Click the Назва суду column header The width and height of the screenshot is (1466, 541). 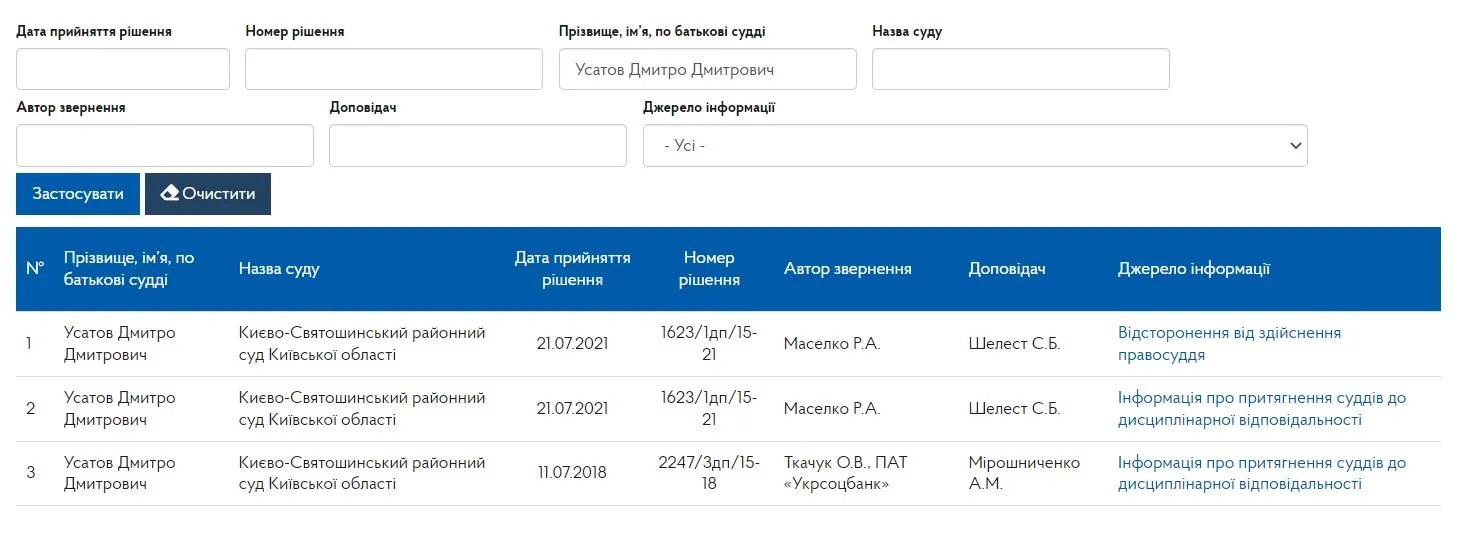(x=279, y=269)
